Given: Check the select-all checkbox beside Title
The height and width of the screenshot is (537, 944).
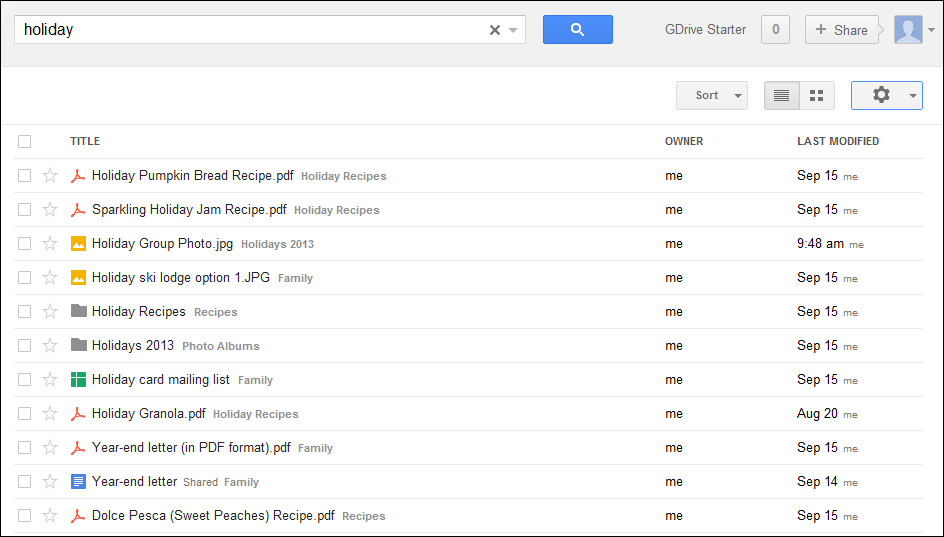Looking at the screenshot, I should coord(25,141).
